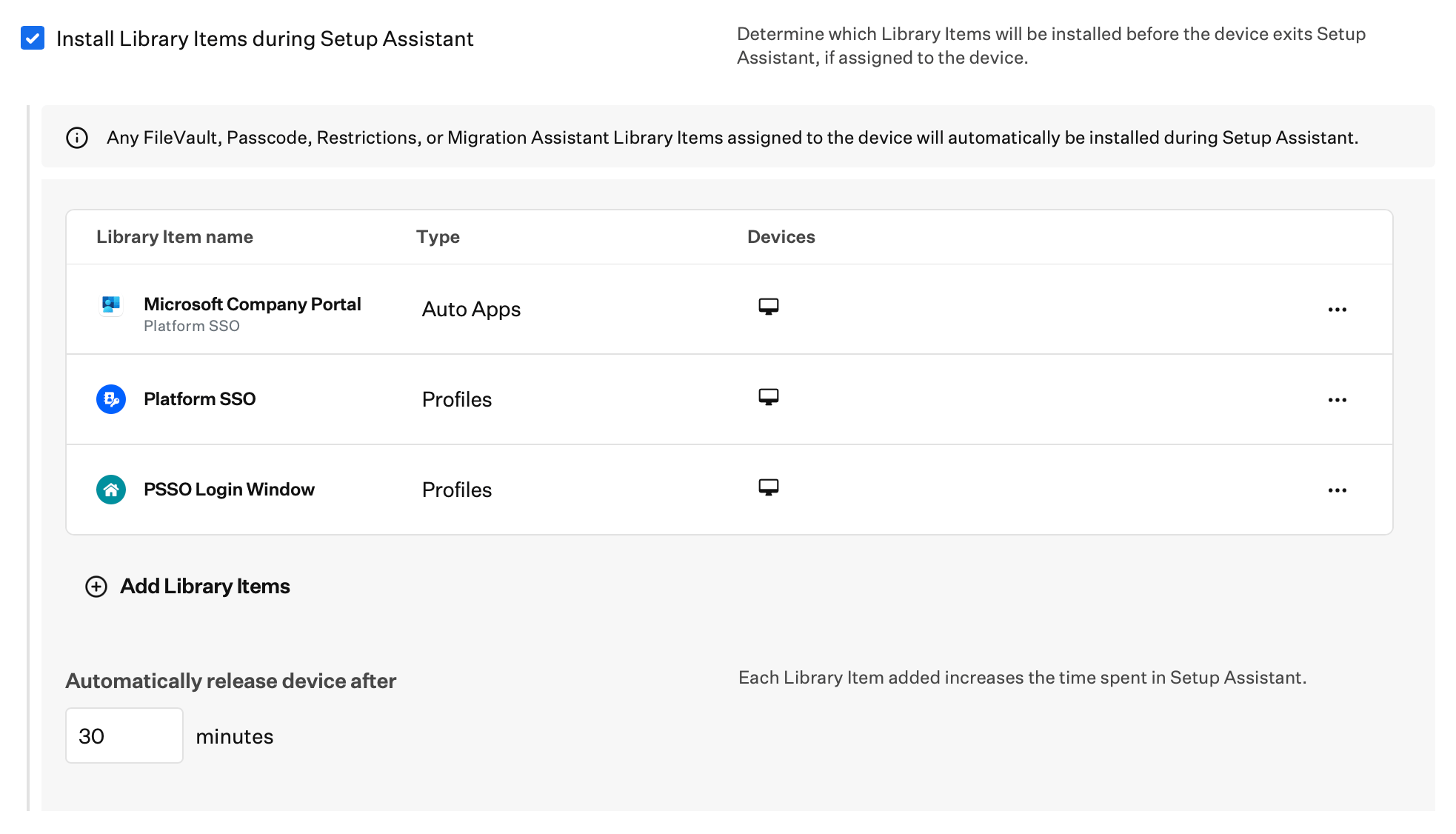Click Profiles type in Platform SSO row
1456x834 pixels.
coord(457,399)
